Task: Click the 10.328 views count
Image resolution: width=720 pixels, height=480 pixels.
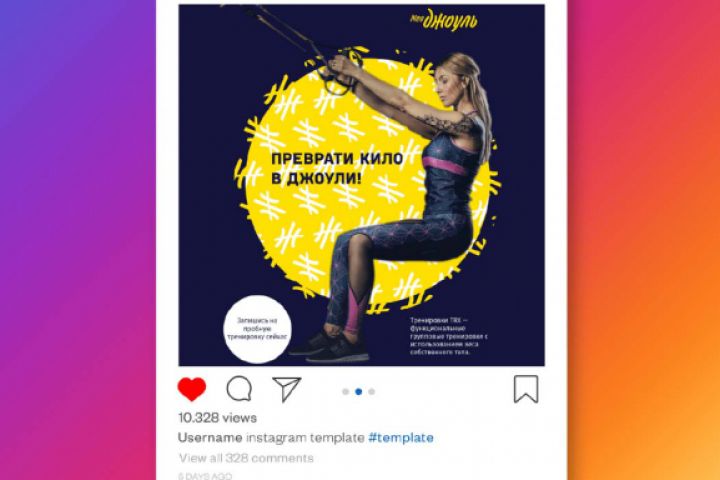Action: coord(217,418)
